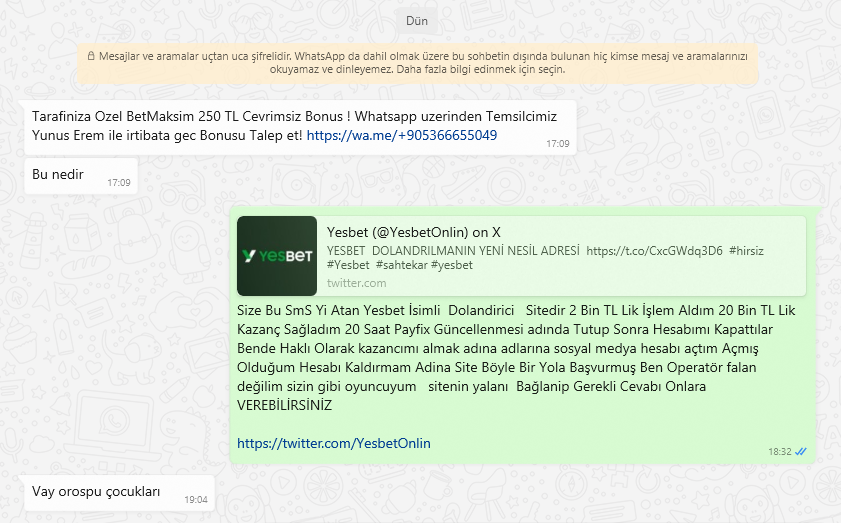
Task: Click the end-to-end encryption notice banner
Action: coord(417,63)
